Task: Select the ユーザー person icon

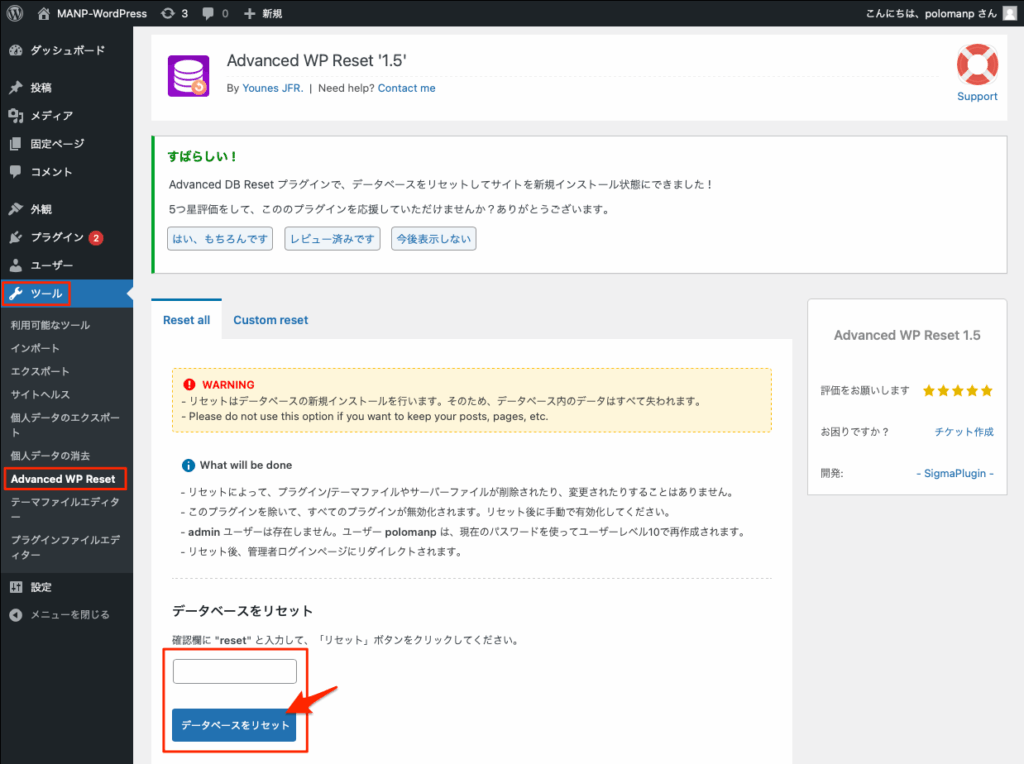Action: pyautogui.click(x=16, y=265)
